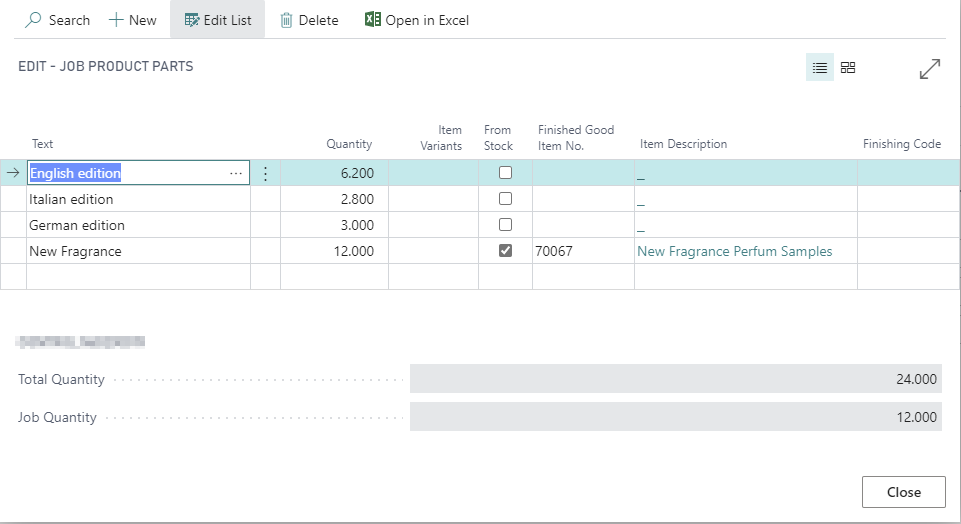Image resolution: width=961 pixels, height=524 pixels.
Task: Sort by Quantity column header
Action: tap(349, 144)
